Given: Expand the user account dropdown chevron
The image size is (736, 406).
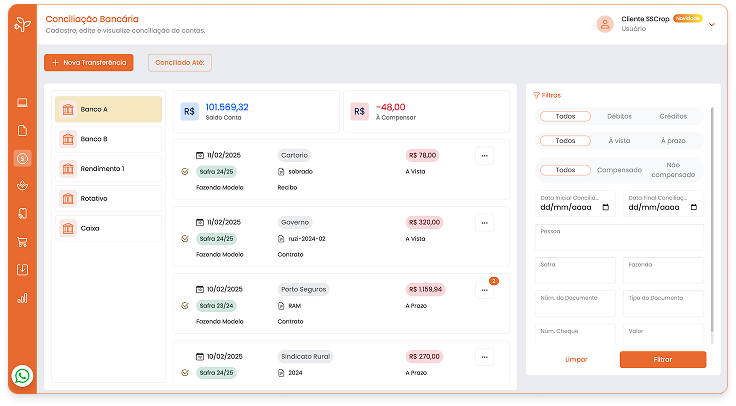Looking at the screenshot, I should pos(712,25).
